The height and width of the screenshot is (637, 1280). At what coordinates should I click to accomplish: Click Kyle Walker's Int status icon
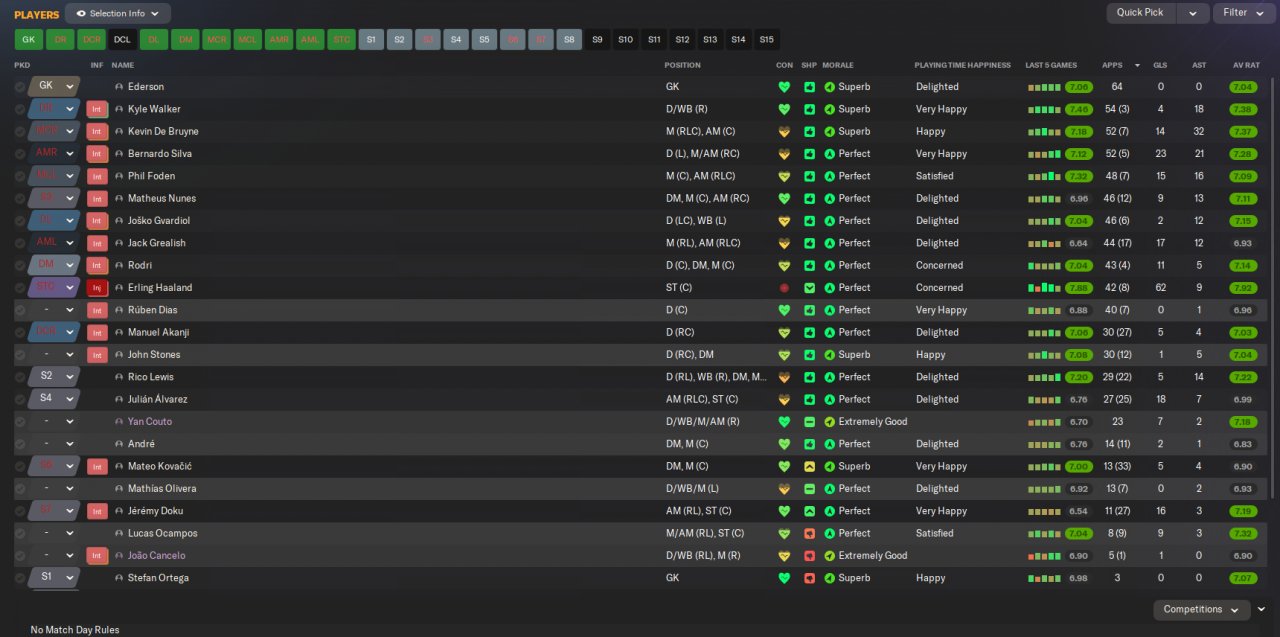click(97, 109)
